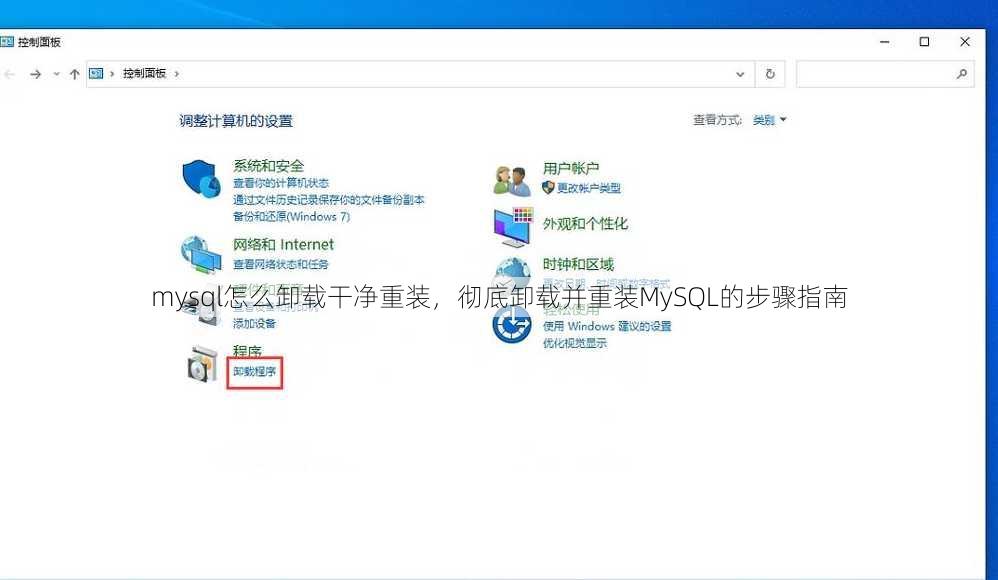Viewport: 998px width, 580px height.
Task: Click 备份和还原(Windows 7) link
Action: (x=292, y=216)
